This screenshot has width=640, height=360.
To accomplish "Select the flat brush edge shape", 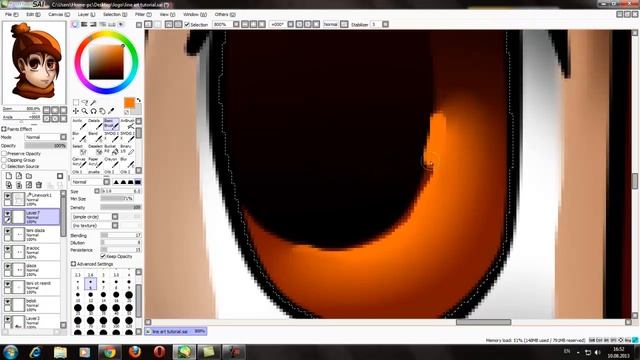I will [138, 182].
